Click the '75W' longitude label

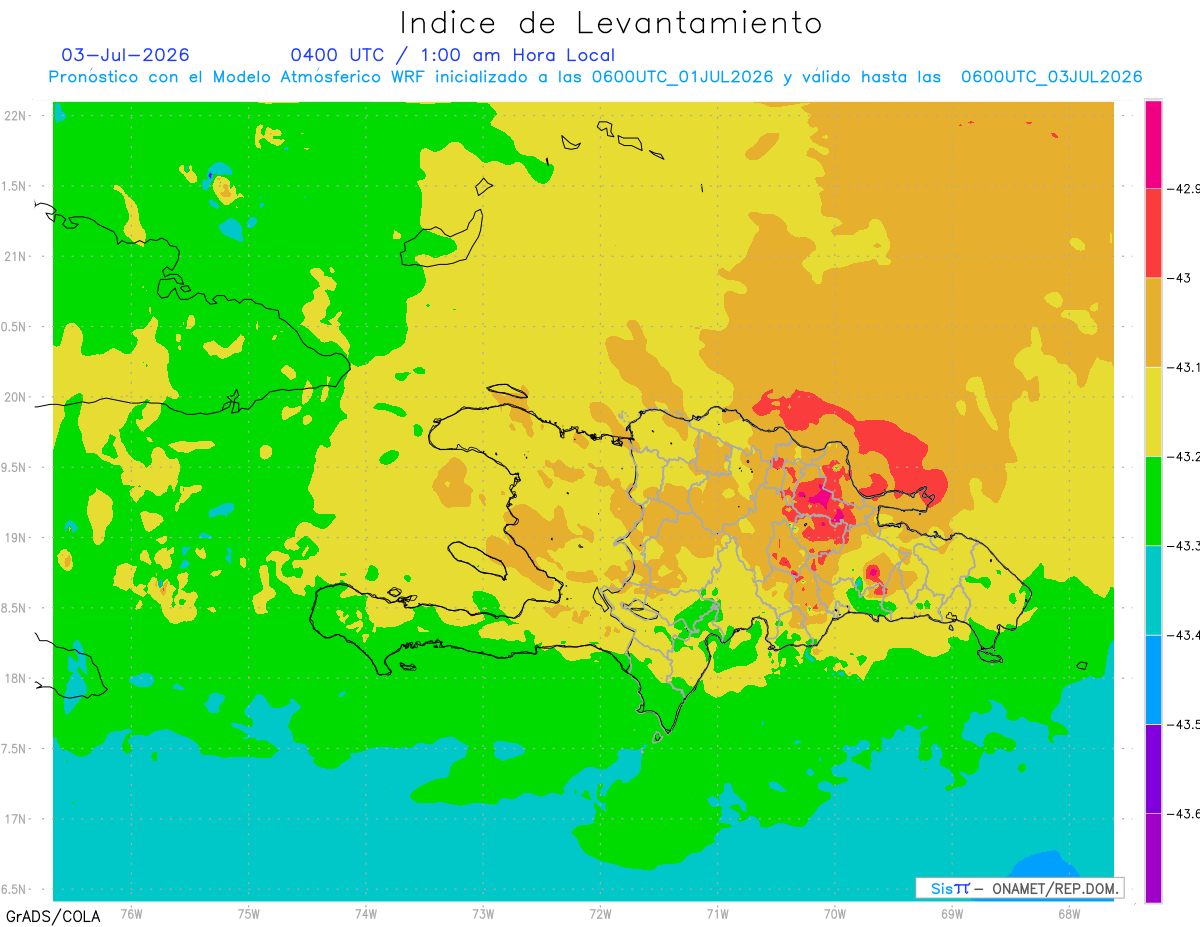(x=249, y=913)
